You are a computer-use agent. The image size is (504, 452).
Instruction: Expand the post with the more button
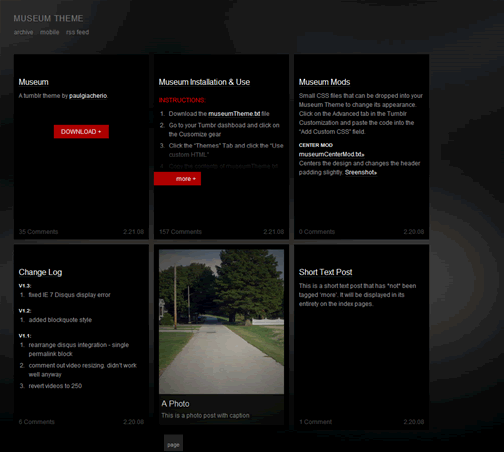coord(177,179)
